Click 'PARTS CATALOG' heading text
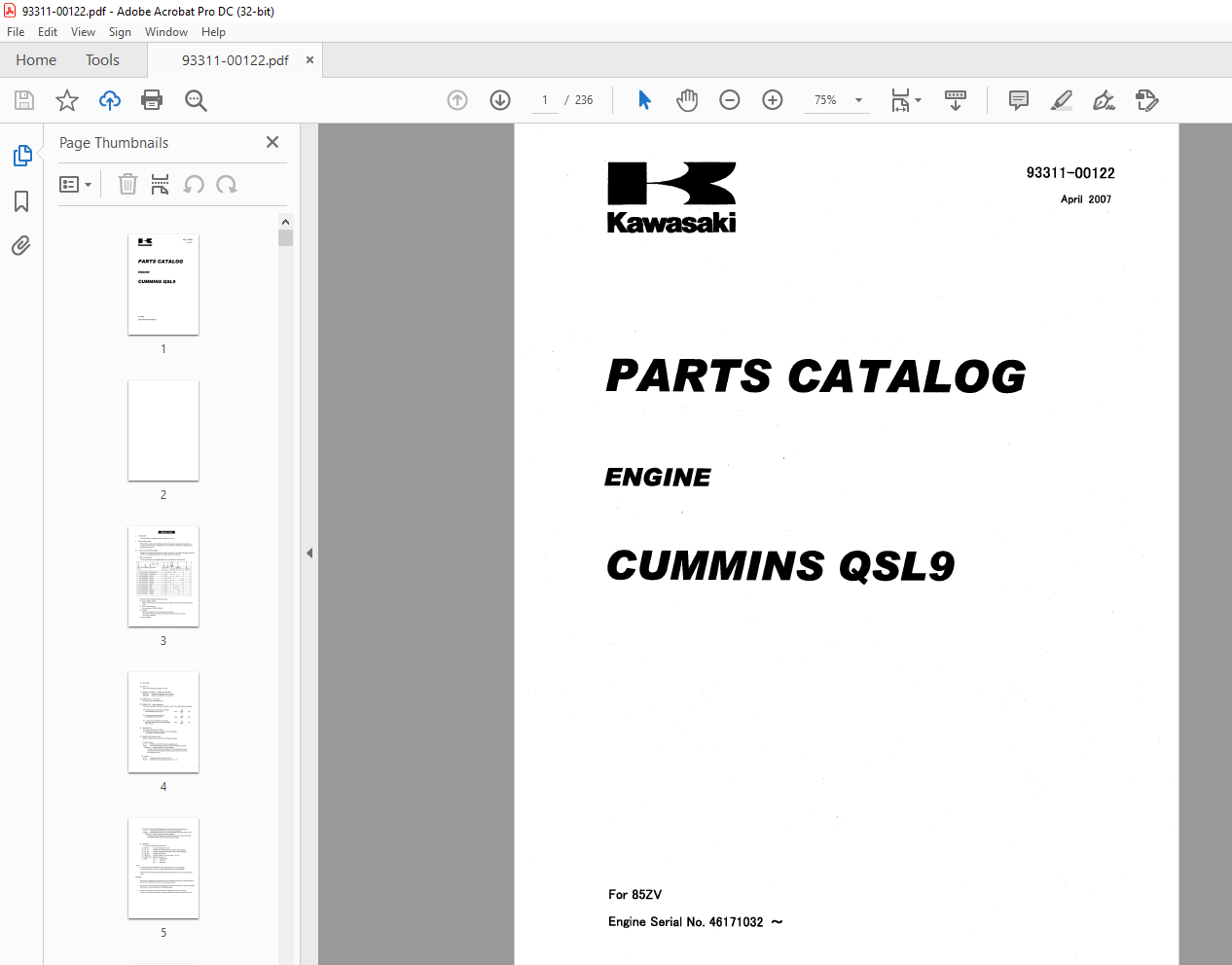This screenshot has height=965, width=1232. 815,375
